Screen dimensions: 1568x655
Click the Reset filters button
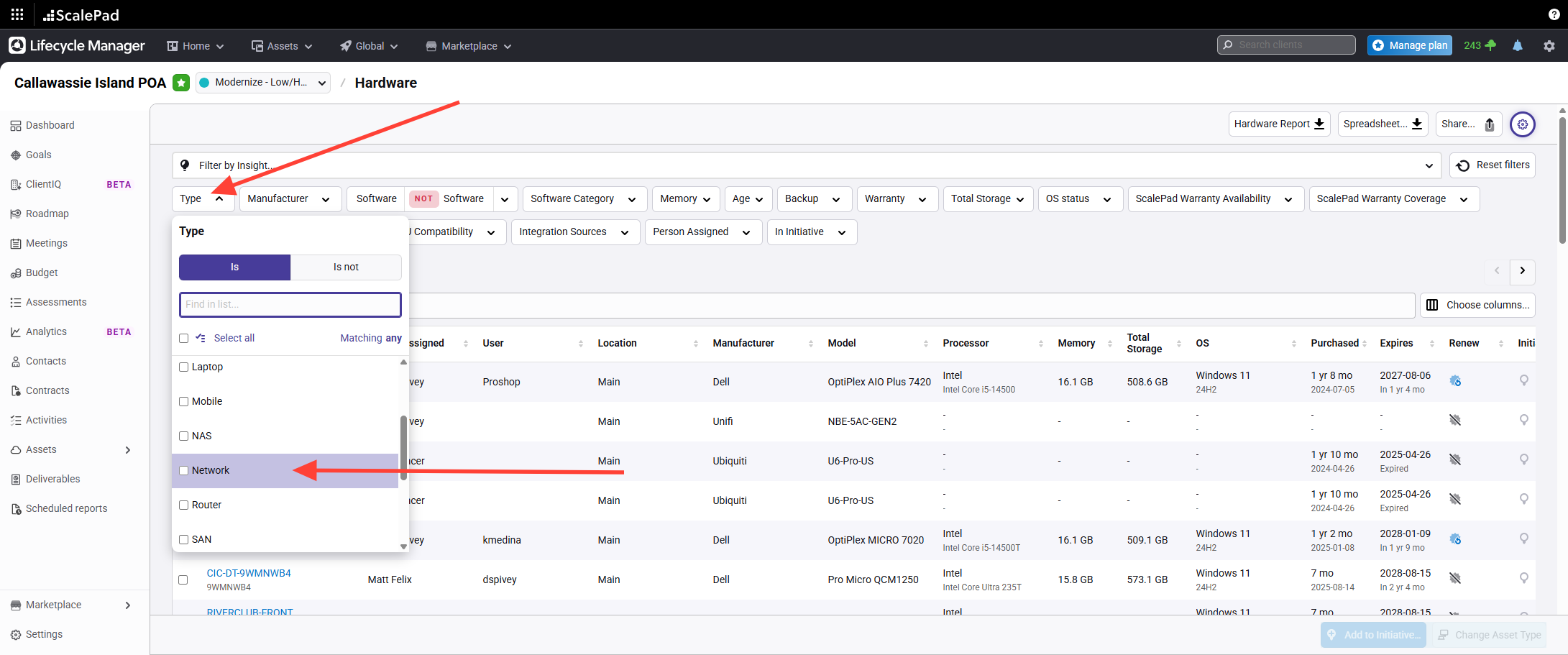pos(1493,165)
